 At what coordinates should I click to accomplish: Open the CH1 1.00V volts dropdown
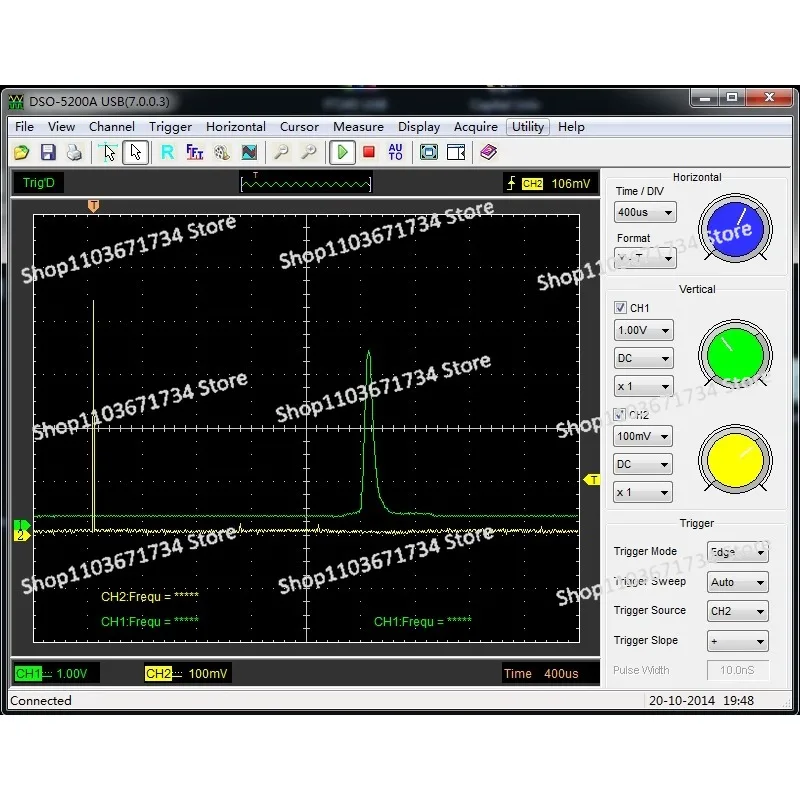tap(643, 330)
